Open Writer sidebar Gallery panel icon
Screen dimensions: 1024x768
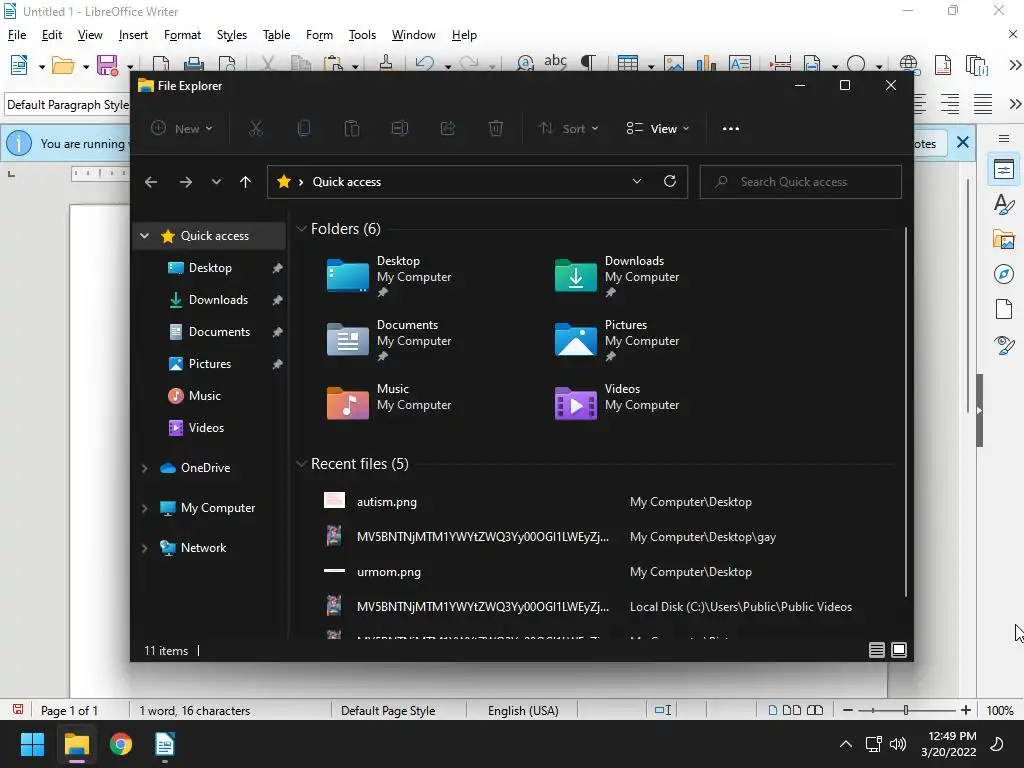point(1004,239)
